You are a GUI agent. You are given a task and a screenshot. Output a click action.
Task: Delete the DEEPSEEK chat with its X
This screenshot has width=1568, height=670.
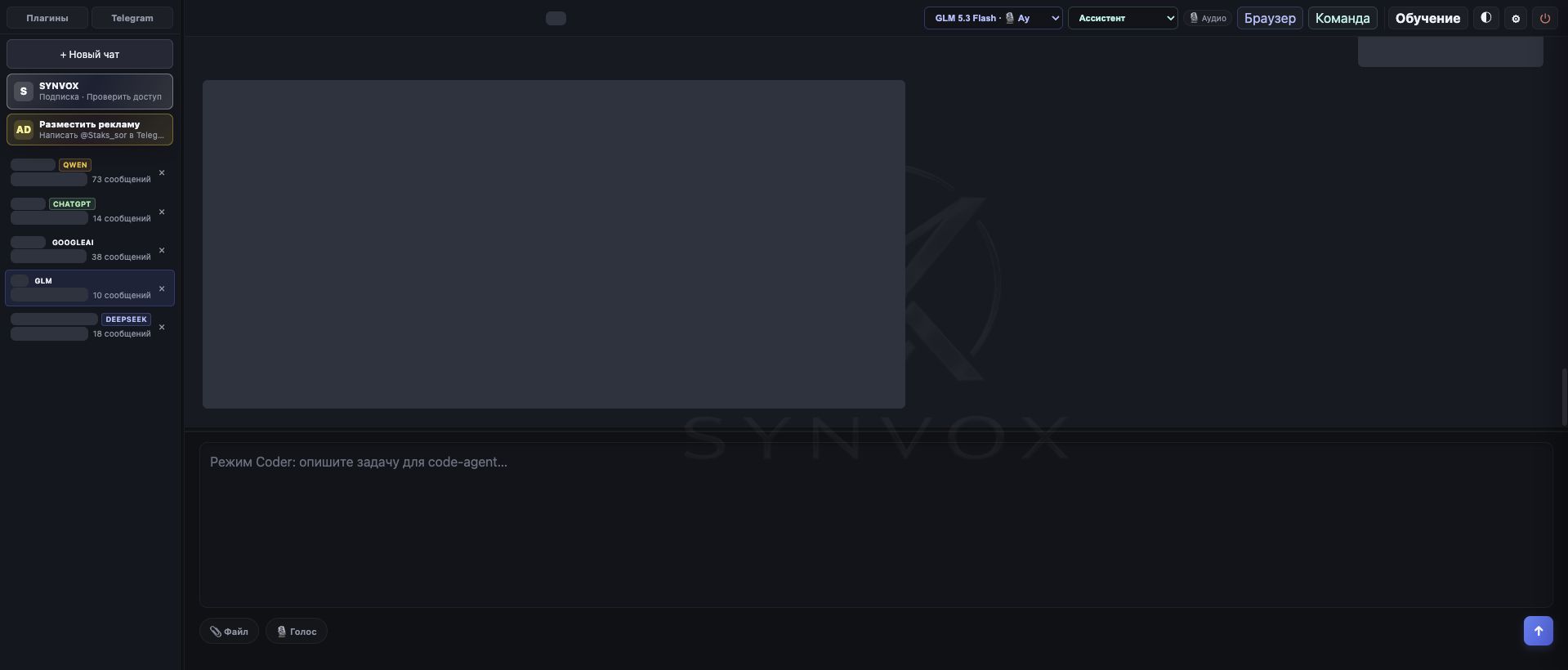click(162, 327)
